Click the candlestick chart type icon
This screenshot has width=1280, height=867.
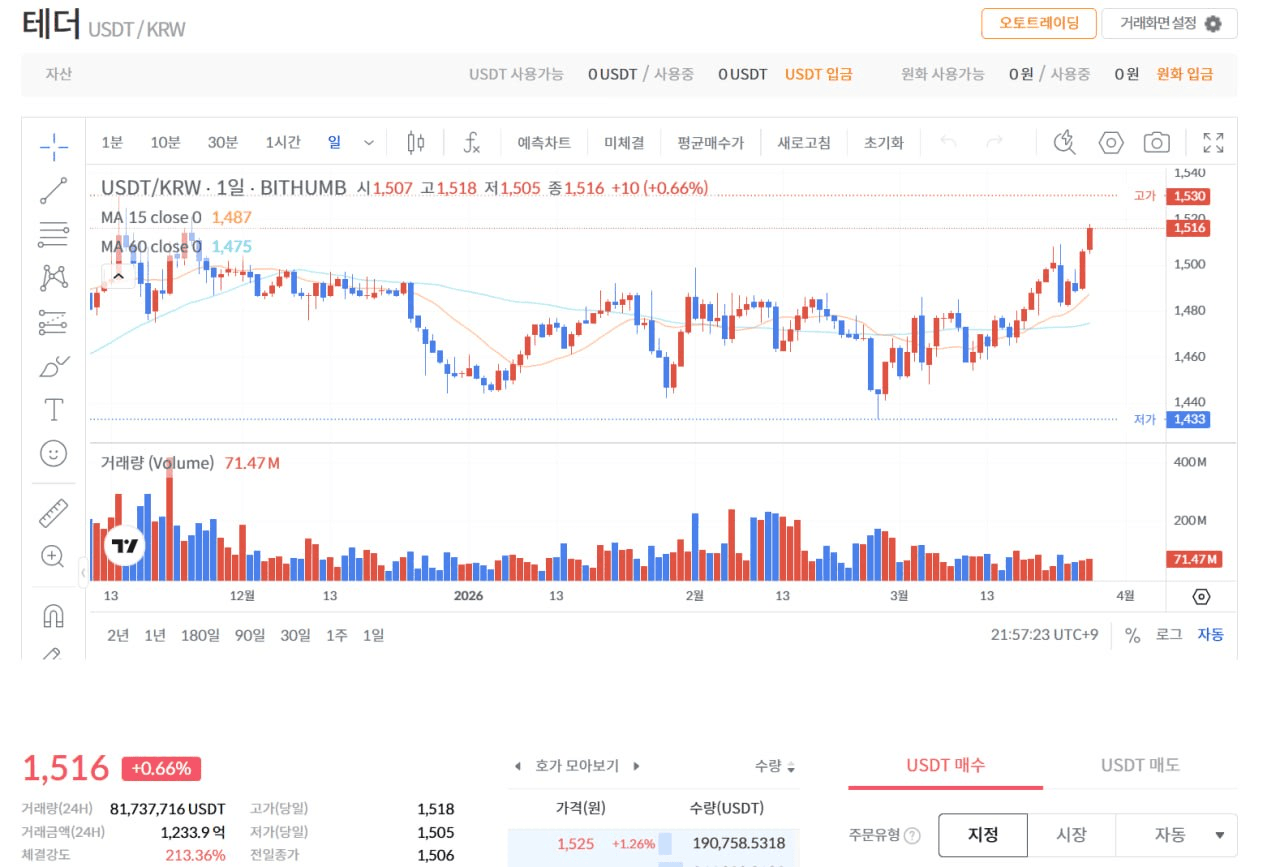pyautogui.click(x=416, y=143)
